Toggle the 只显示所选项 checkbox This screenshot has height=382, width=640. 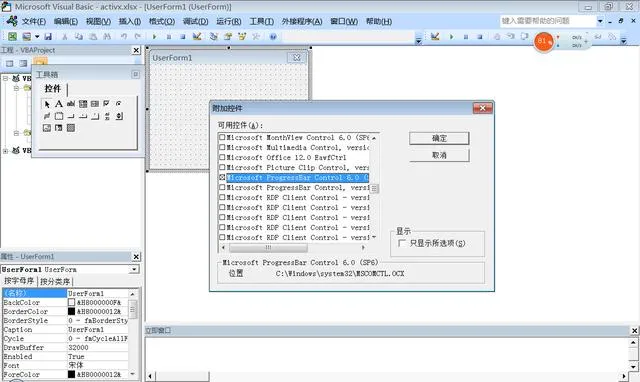tap(402, 243)
